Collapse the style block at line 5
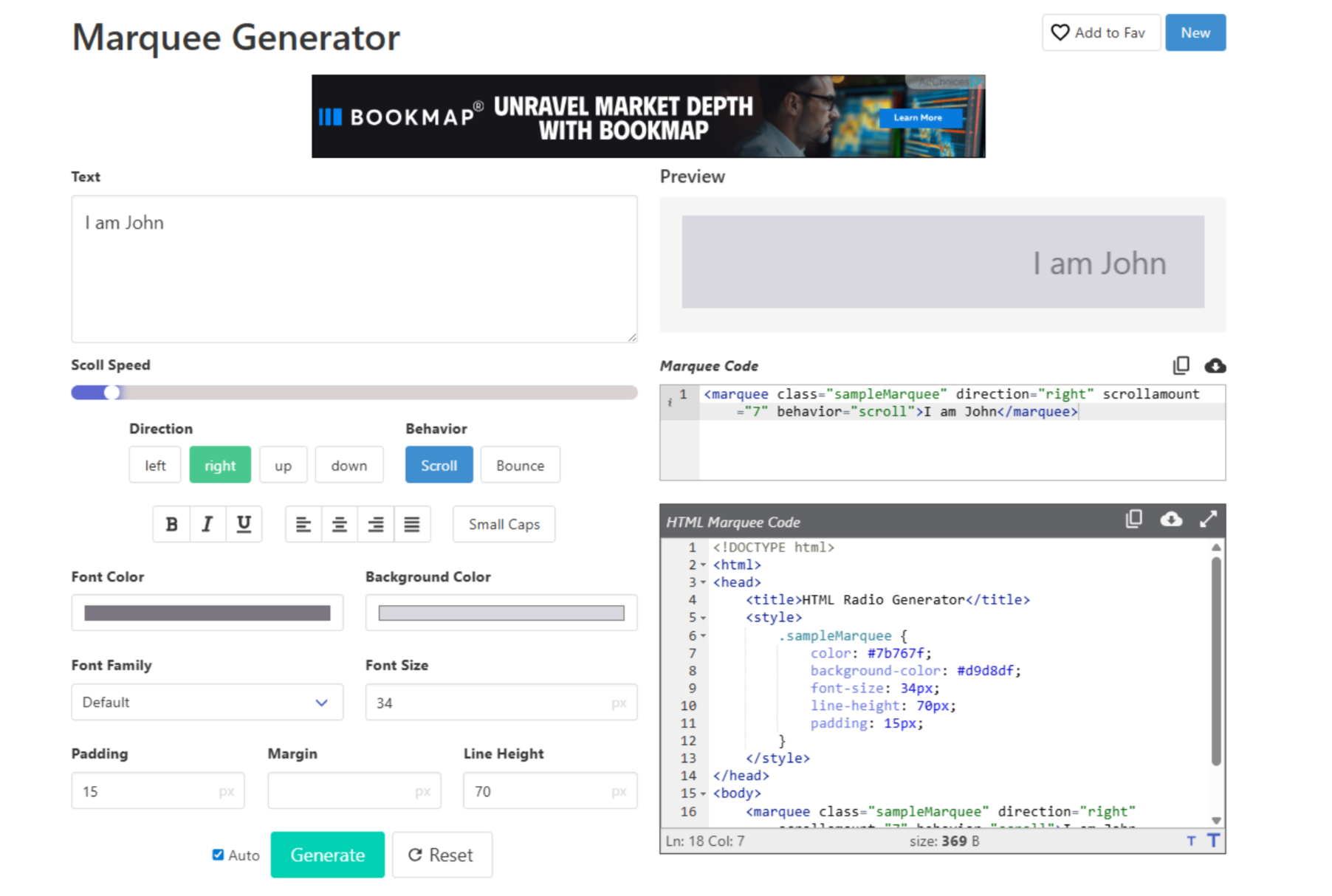 pos(703,618)
